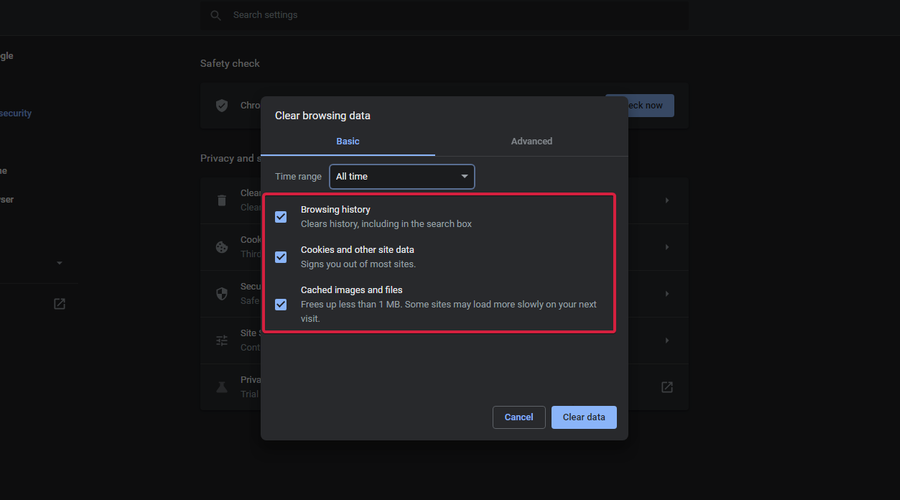Image resolution: width=900 pixels, height=500 pixels.
Task: Click the magnifier icon in settings search
Action: pos(216,15)
